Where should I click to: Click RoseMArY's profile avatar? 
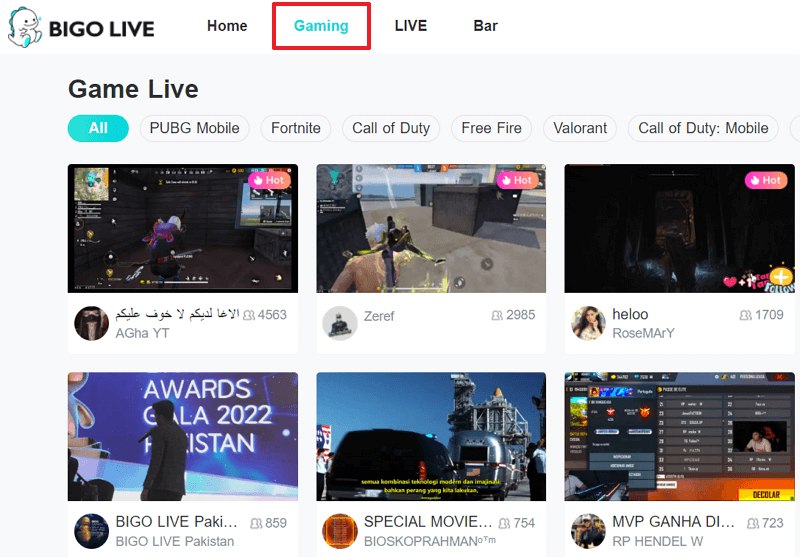point(588,323)
